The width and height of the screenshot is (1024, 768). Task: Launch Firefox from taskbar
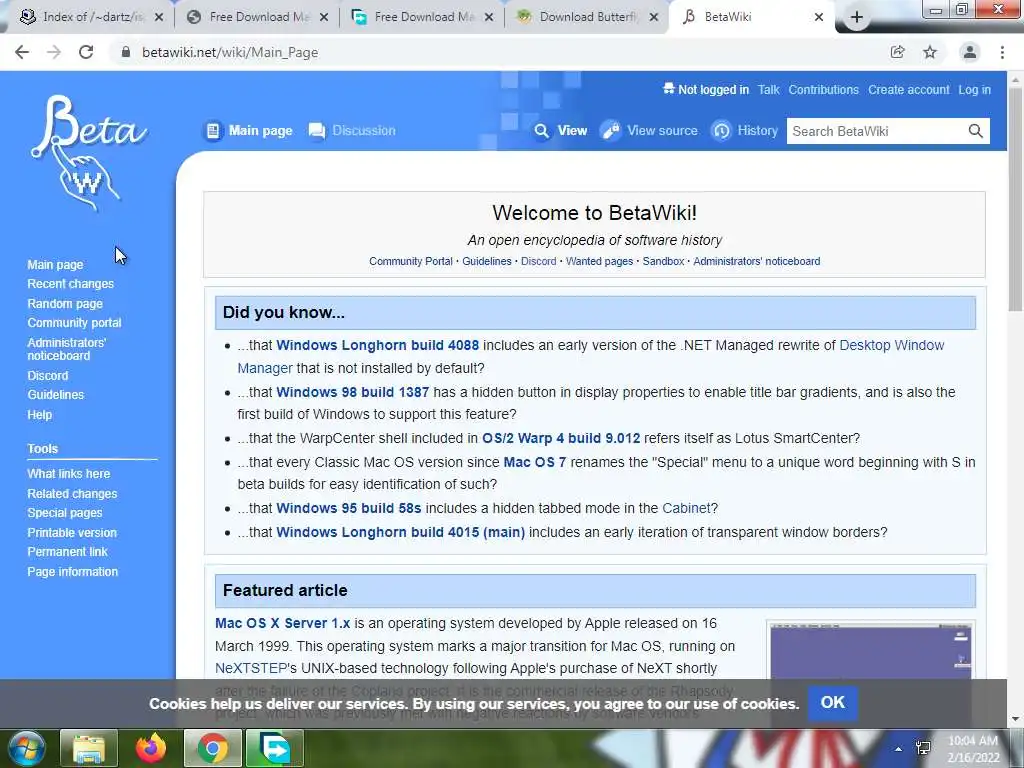151,748
